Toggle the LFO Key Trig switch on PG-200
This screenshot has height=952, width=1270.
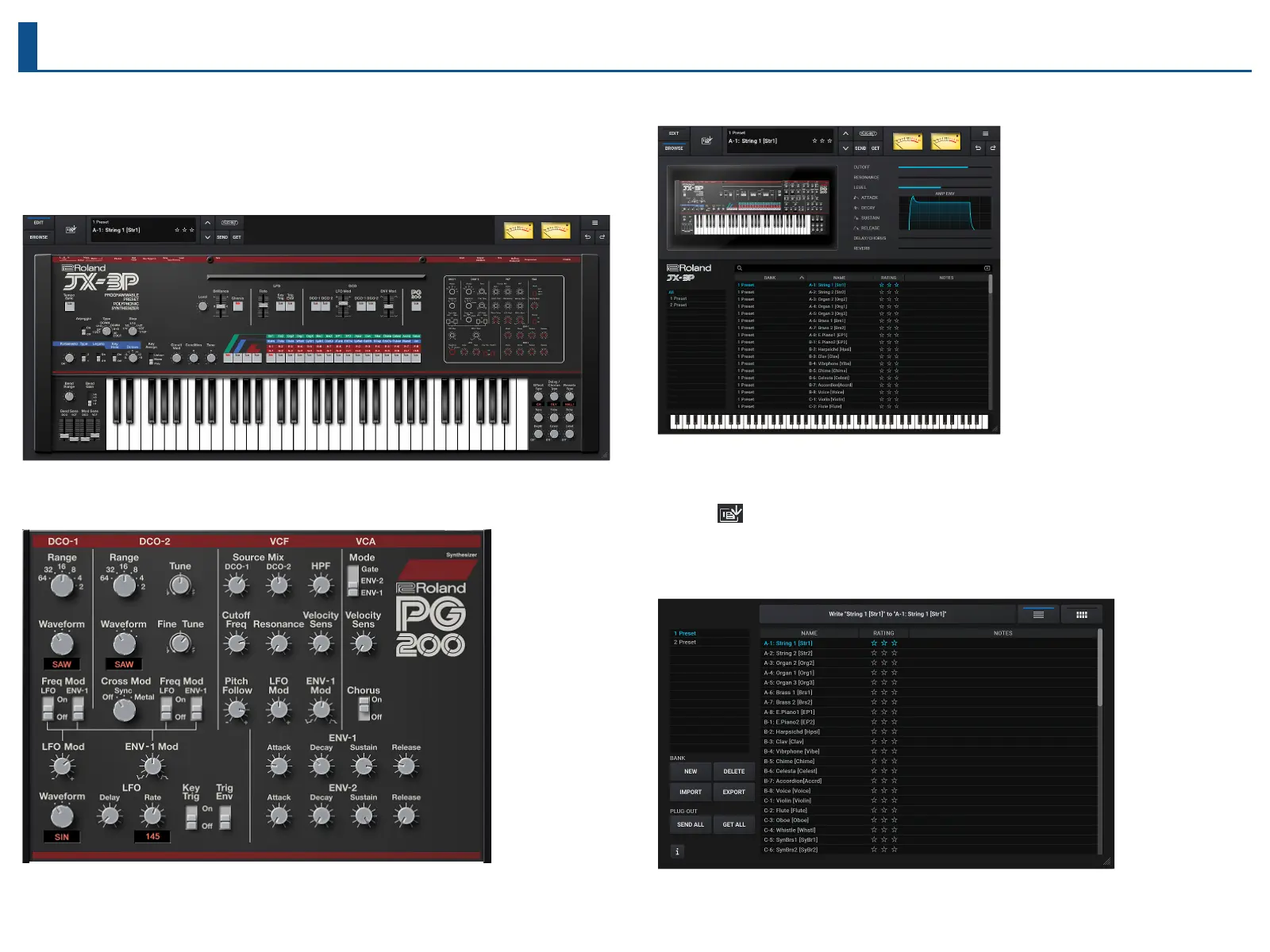click(x=191, y=817)
